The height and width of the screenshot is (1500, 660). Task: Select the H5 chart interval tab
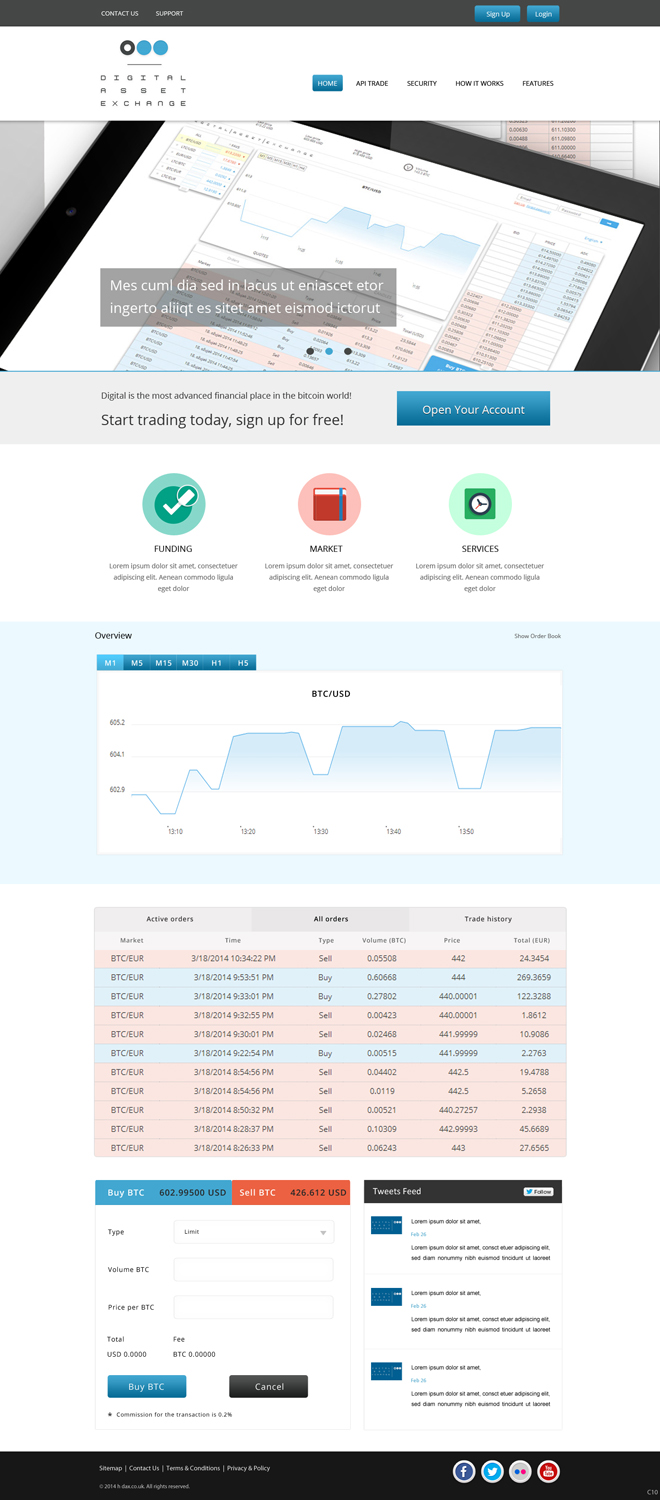coord(243,663)
